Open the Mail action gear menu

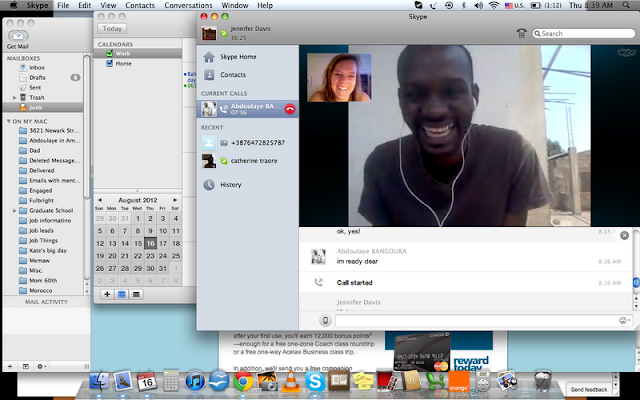[x=41, y=366]
